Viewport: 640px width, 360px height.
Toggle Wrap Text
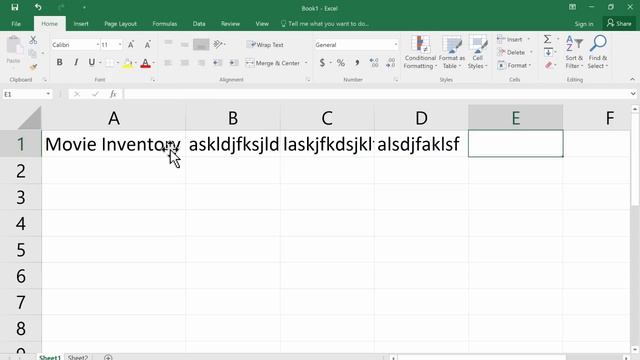[265, 44]
